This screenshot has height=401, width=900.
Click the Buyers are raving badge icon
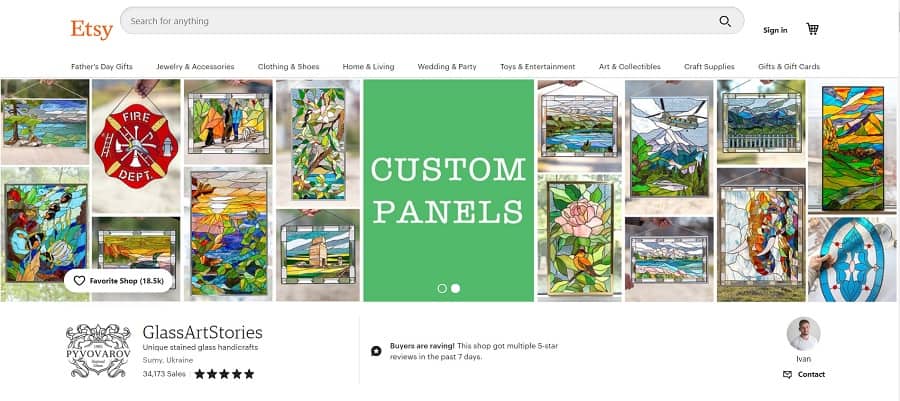(x=376, y=351)
